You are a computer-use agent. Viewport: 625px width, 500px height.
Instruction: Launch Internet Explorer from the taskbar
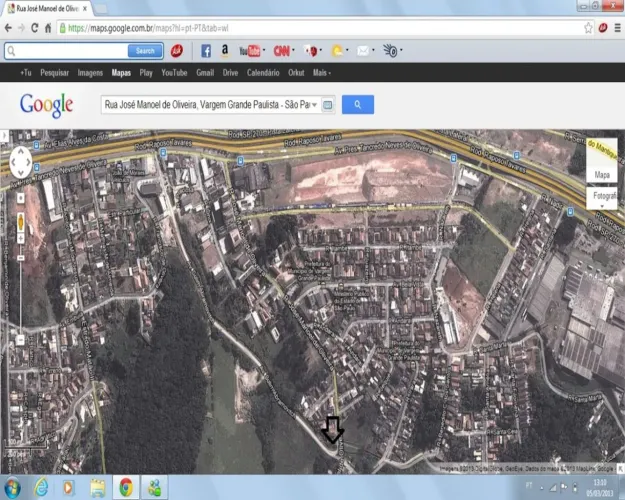[x=41, y=487]
